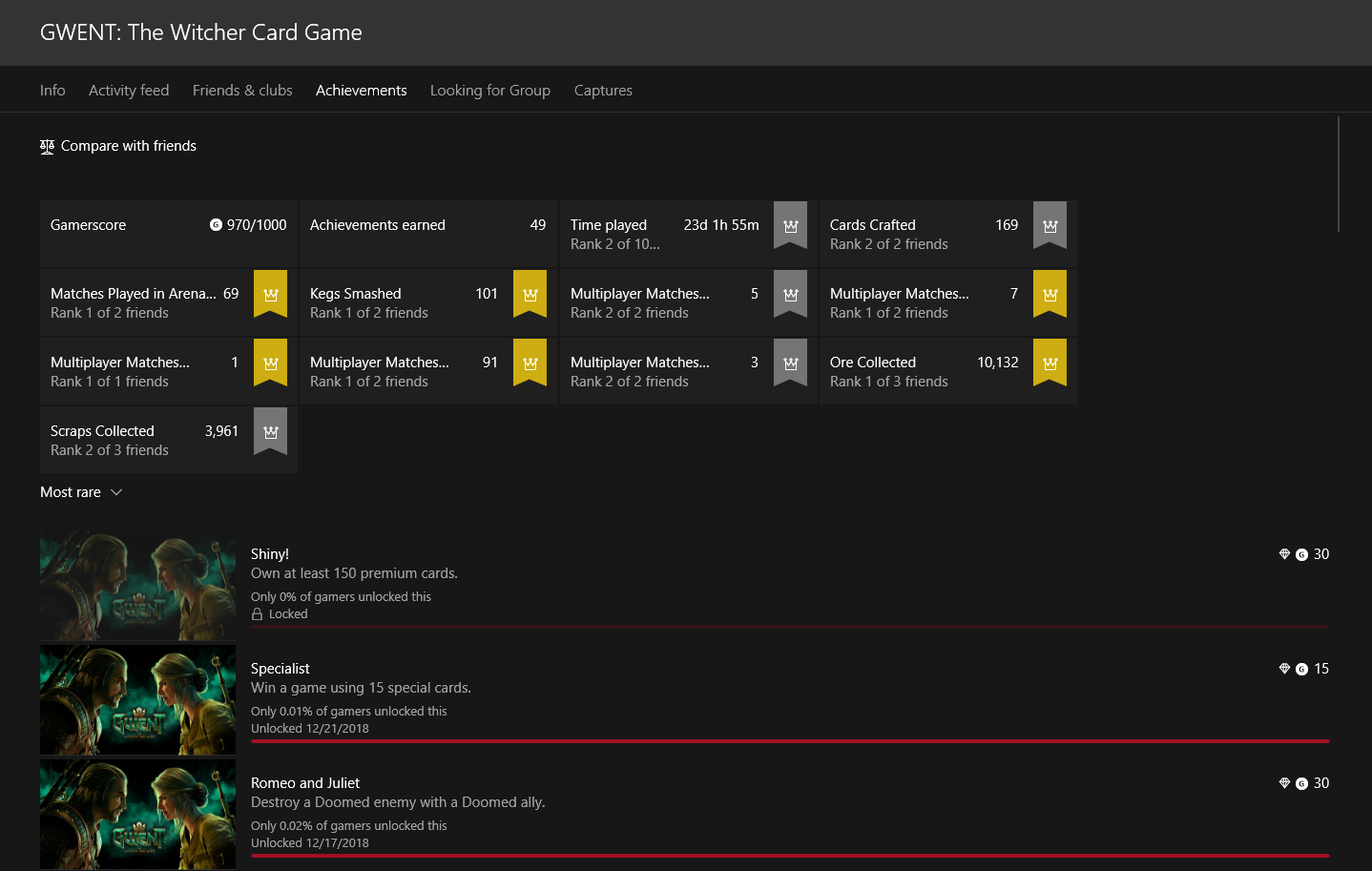Click the crown badge on Cards Crafted
Viewport: 1372px width, 871px height.
1050,225
